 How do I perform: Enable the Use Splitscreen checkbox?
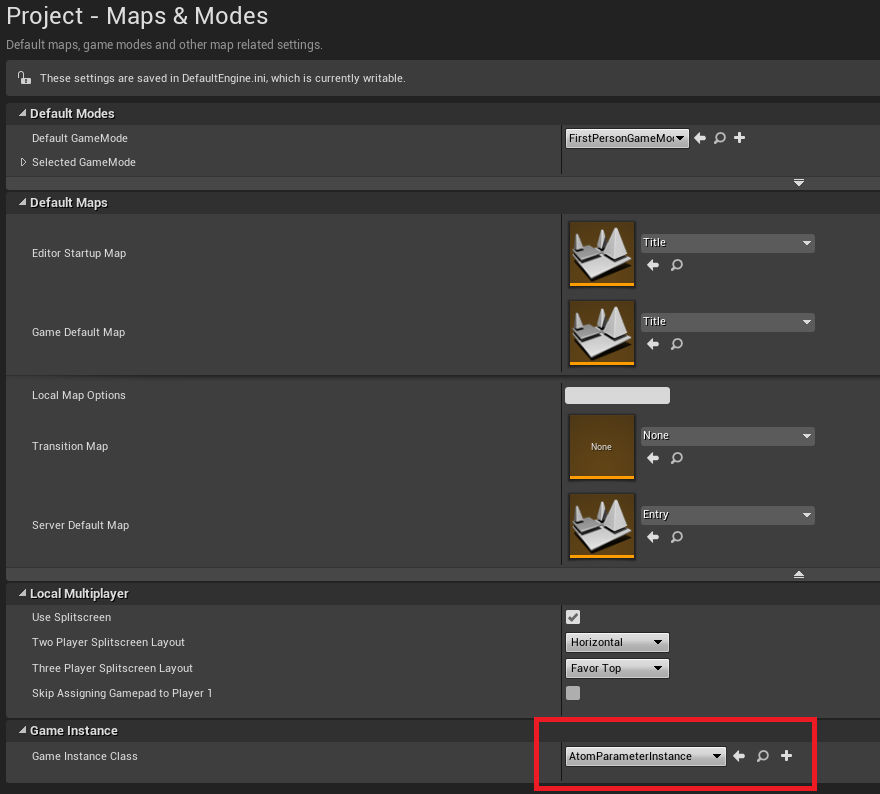click(x=572, y=617)
